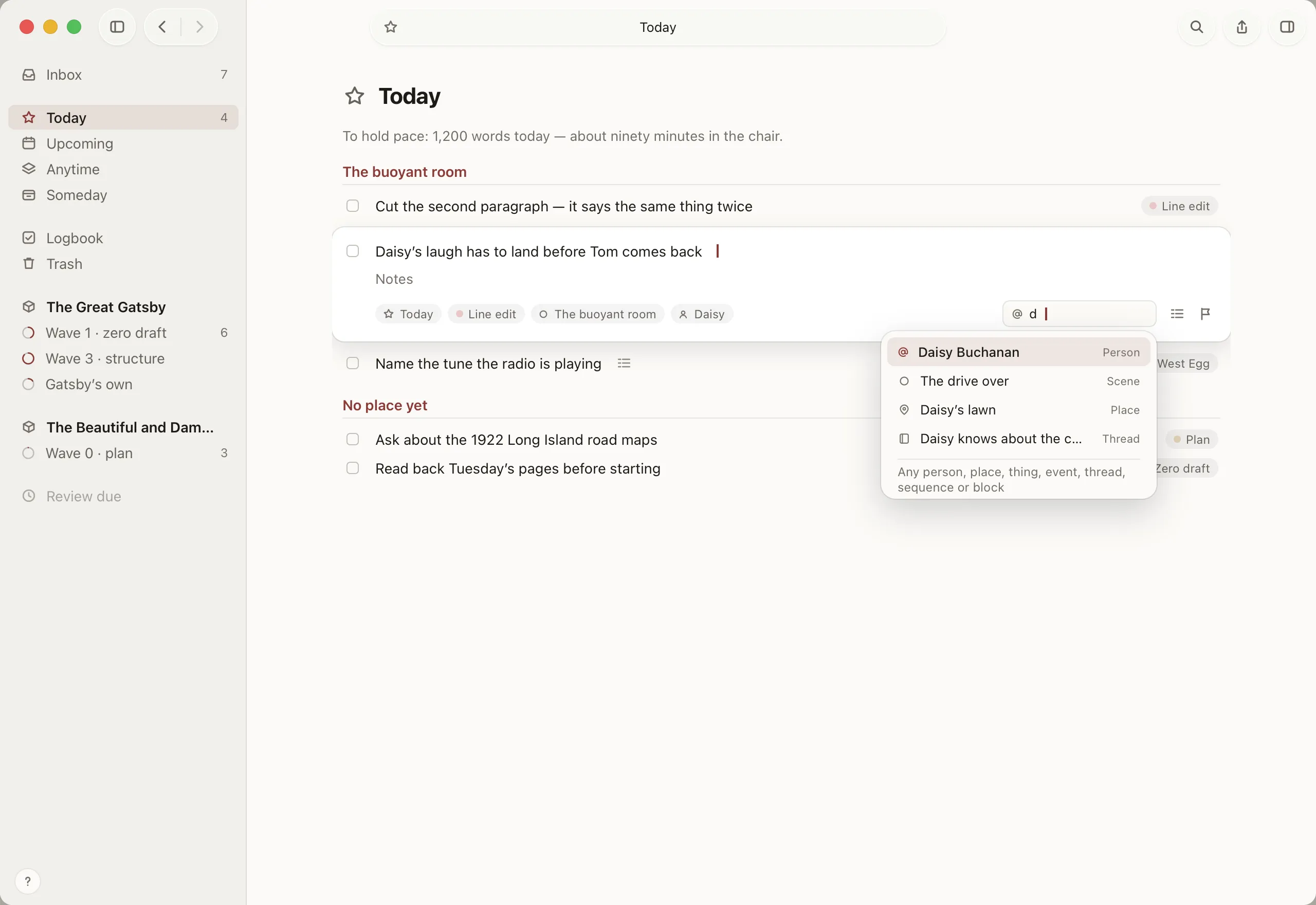This screenshot has width=1316, height=905.
Task: Open the Trash
Action: click(x=123, y=264)
